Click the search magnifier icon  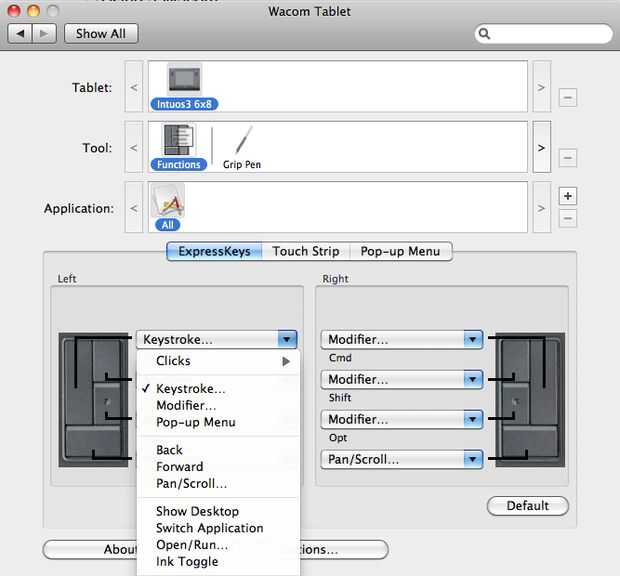[484, 34]
